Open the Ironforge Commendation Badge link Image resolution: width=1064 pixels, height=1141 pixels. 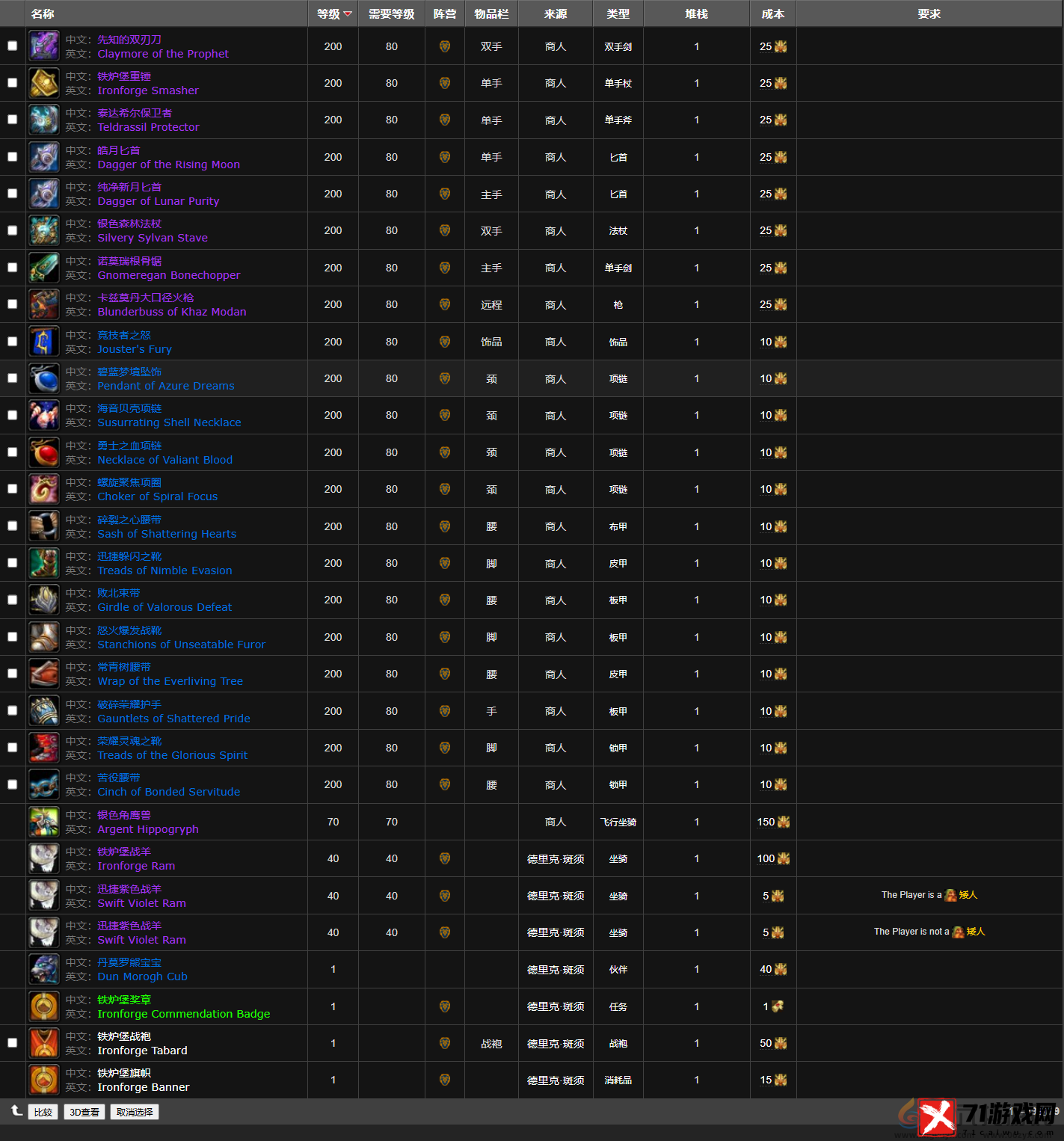184,1014
